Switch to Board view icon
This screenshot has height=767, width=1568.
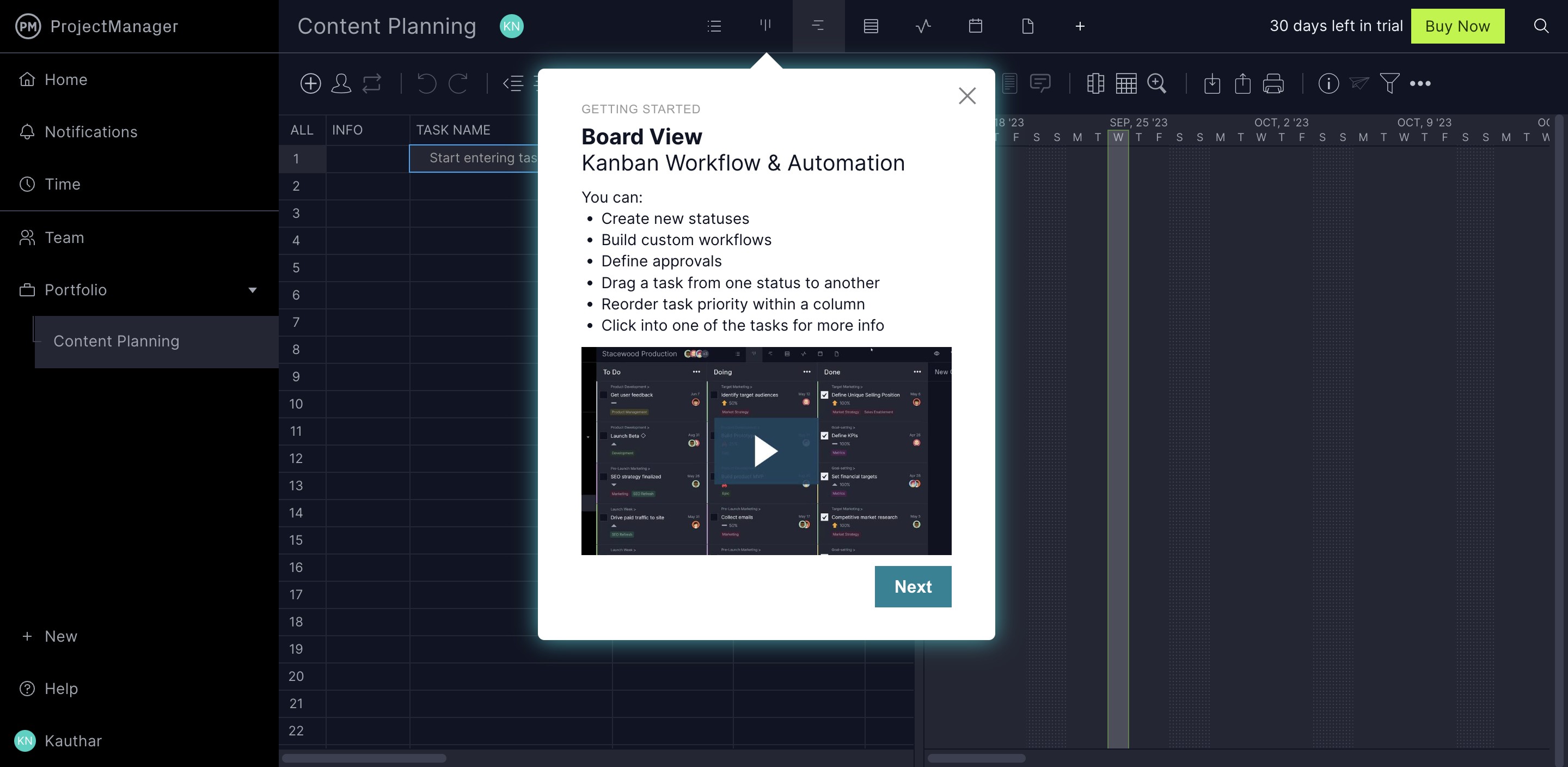pos(765,25)
